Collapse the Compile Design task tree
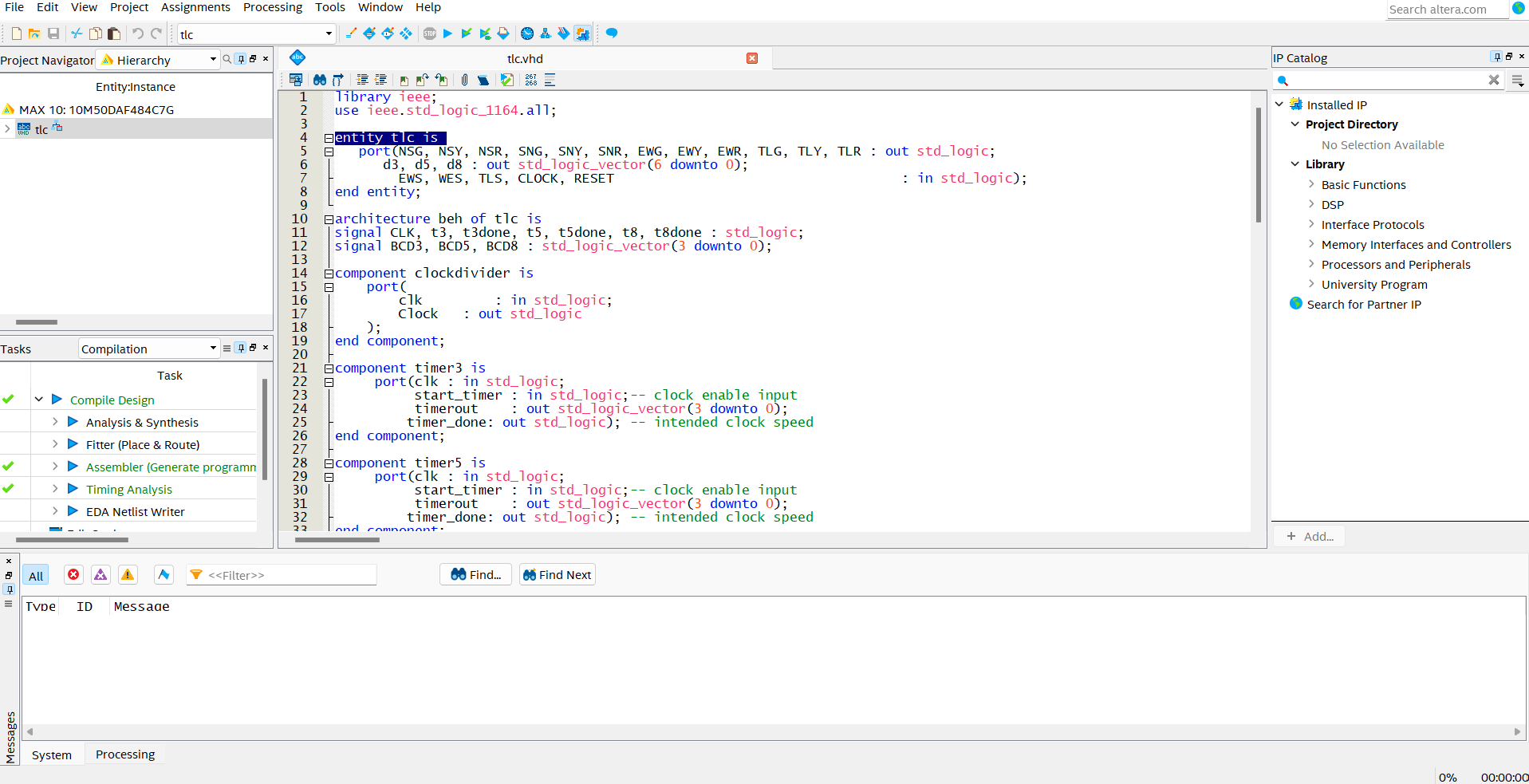Viewport: 1529px width, 784px height. (x=38, y=399)
